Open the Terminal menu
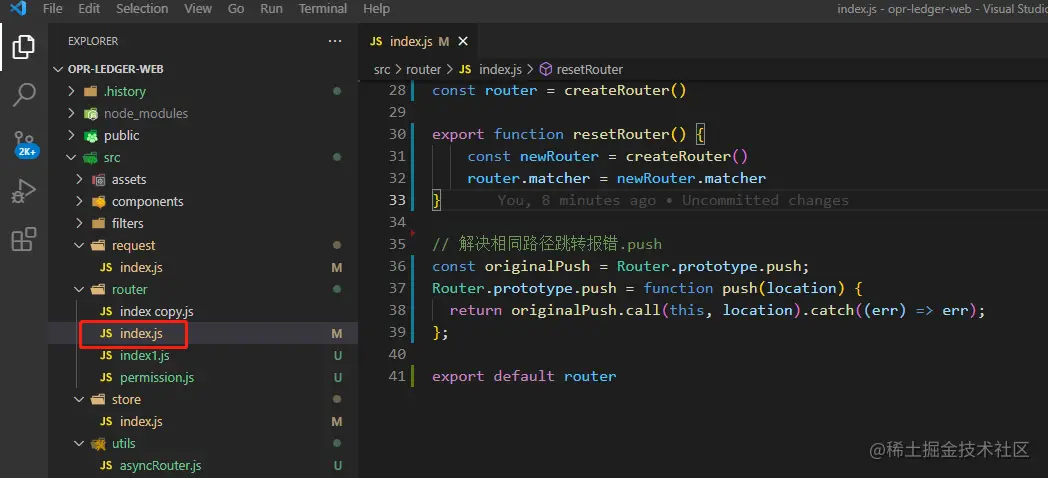Image resolution: width=1048 pixels, height=478 pixels. pyautogui.click(x=323, y=9)
